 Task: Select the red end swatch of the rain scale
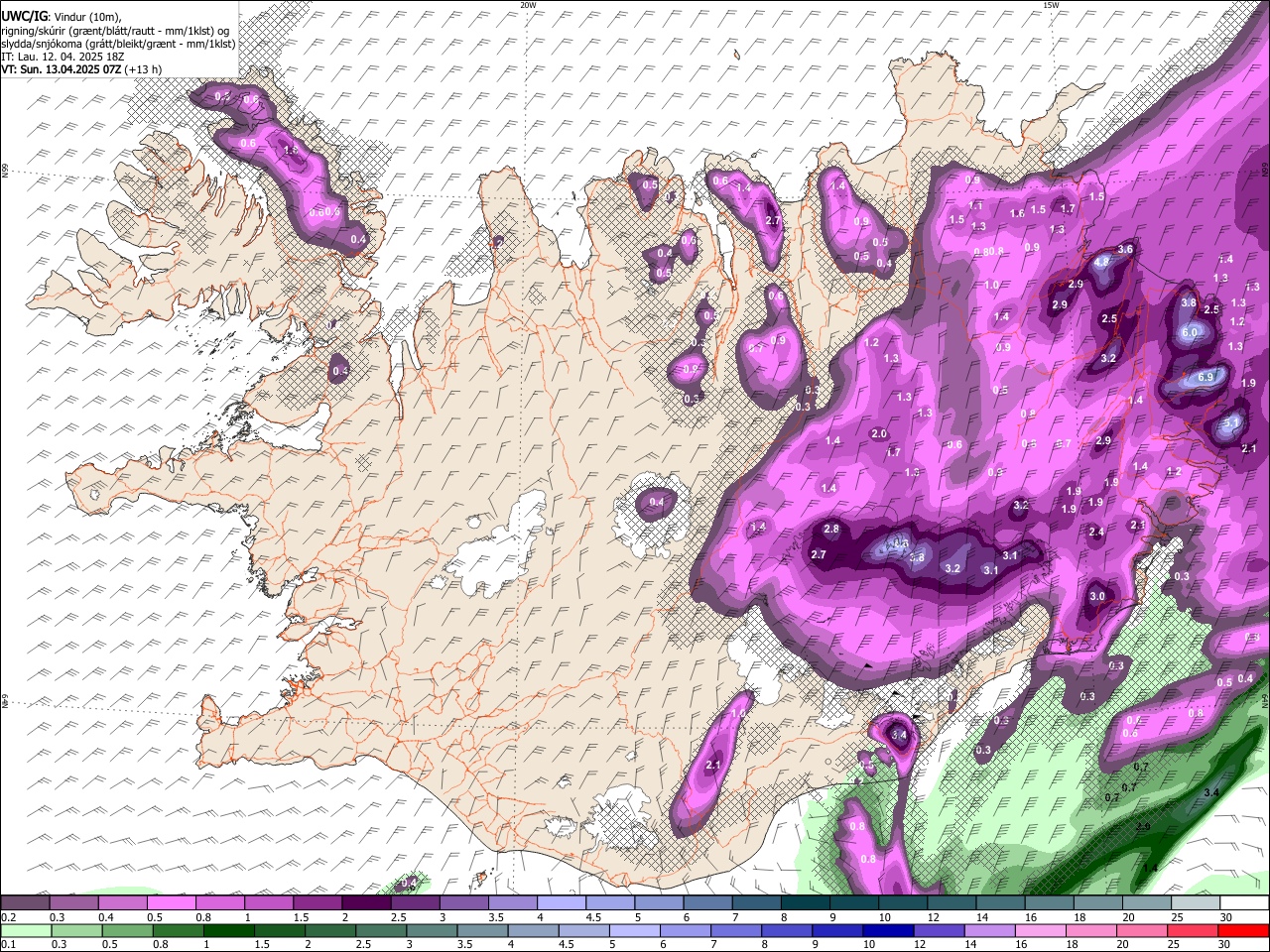pos(1243,930)
